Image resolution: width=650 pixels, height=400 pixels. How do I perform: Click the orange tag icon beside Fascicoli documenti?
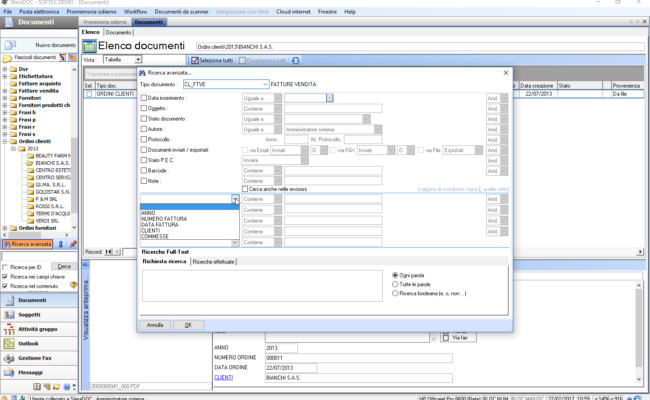72,57
